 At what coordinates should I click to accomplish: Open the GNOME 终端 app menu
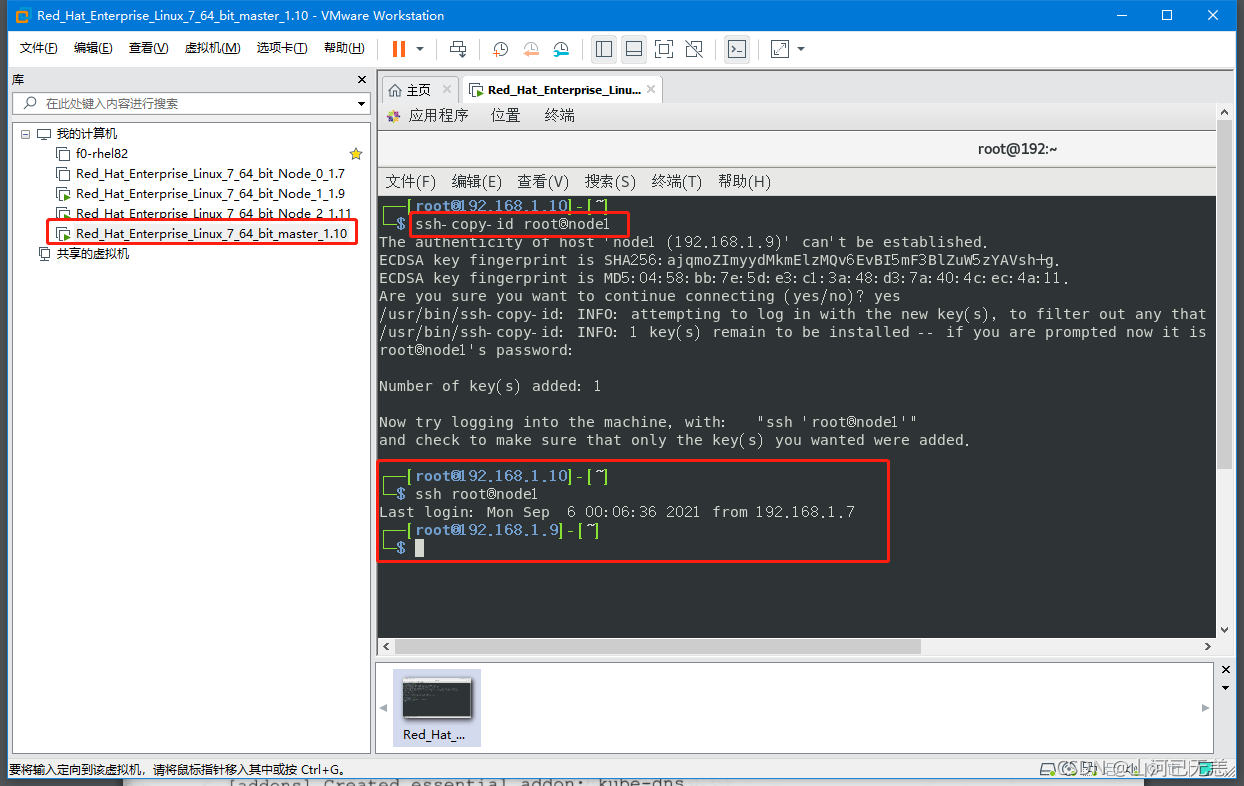pos(560,116)
